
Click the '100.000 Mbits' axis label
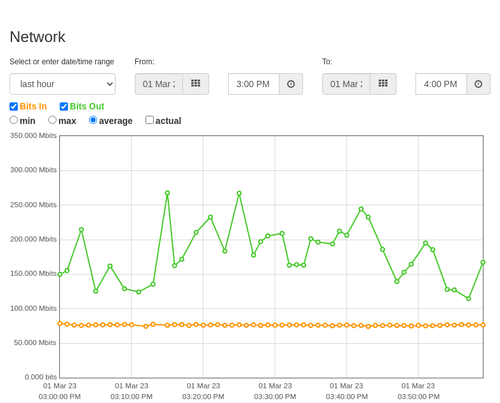33,308
